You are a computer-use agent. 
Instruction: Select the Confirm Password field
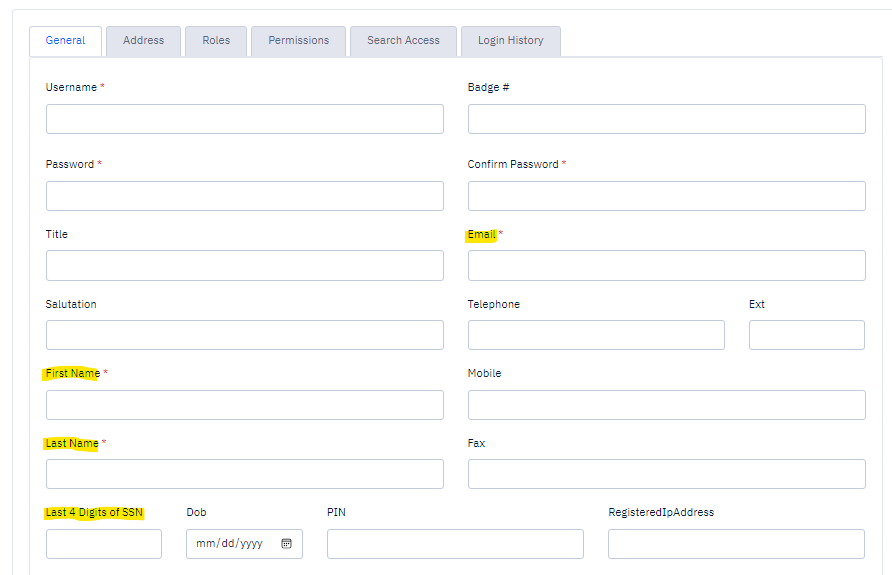666,196
